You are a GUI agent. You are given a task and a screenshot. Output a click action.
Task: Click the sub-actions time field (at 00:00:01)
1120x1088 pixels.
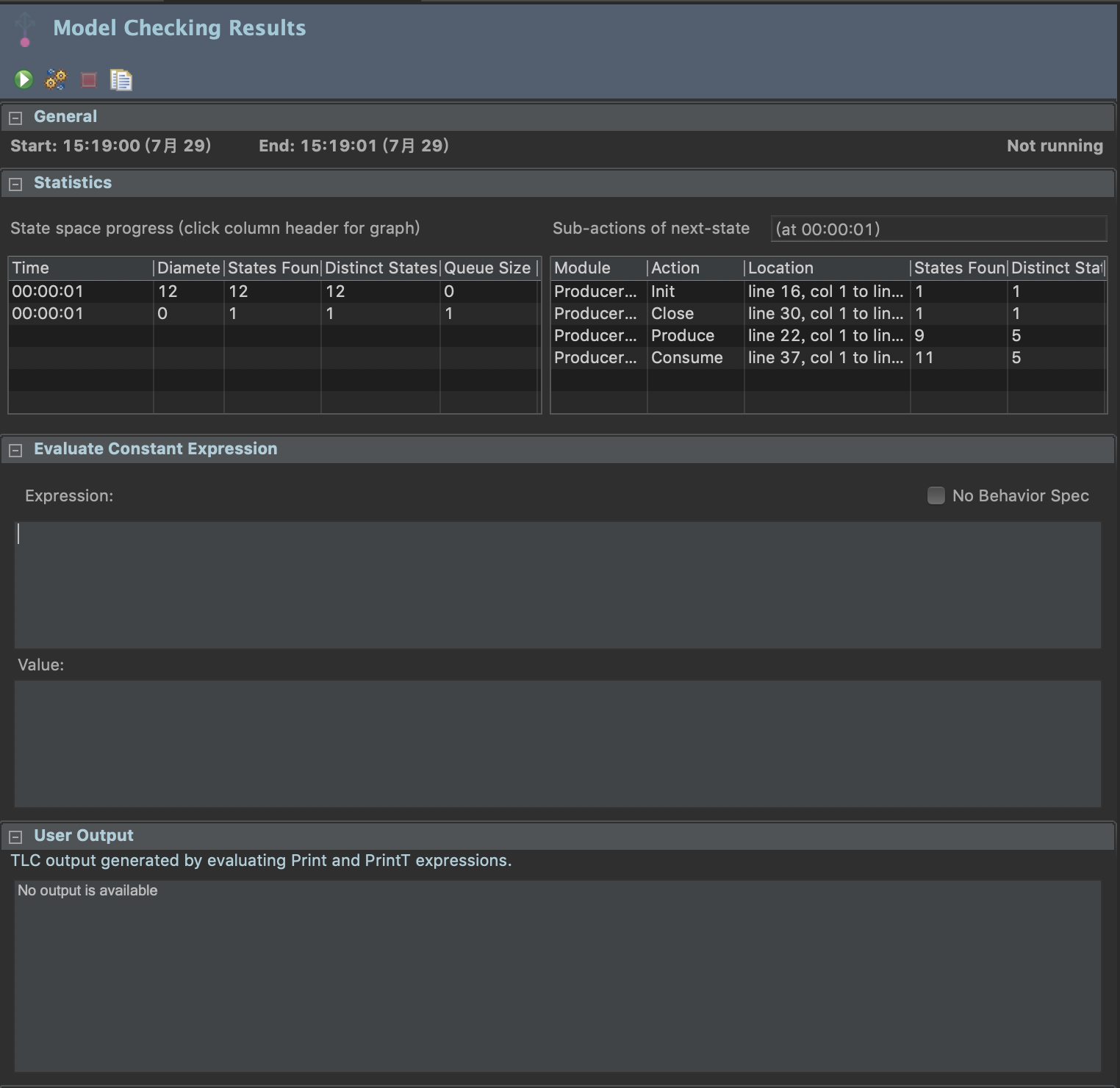[x=938, y=229]
